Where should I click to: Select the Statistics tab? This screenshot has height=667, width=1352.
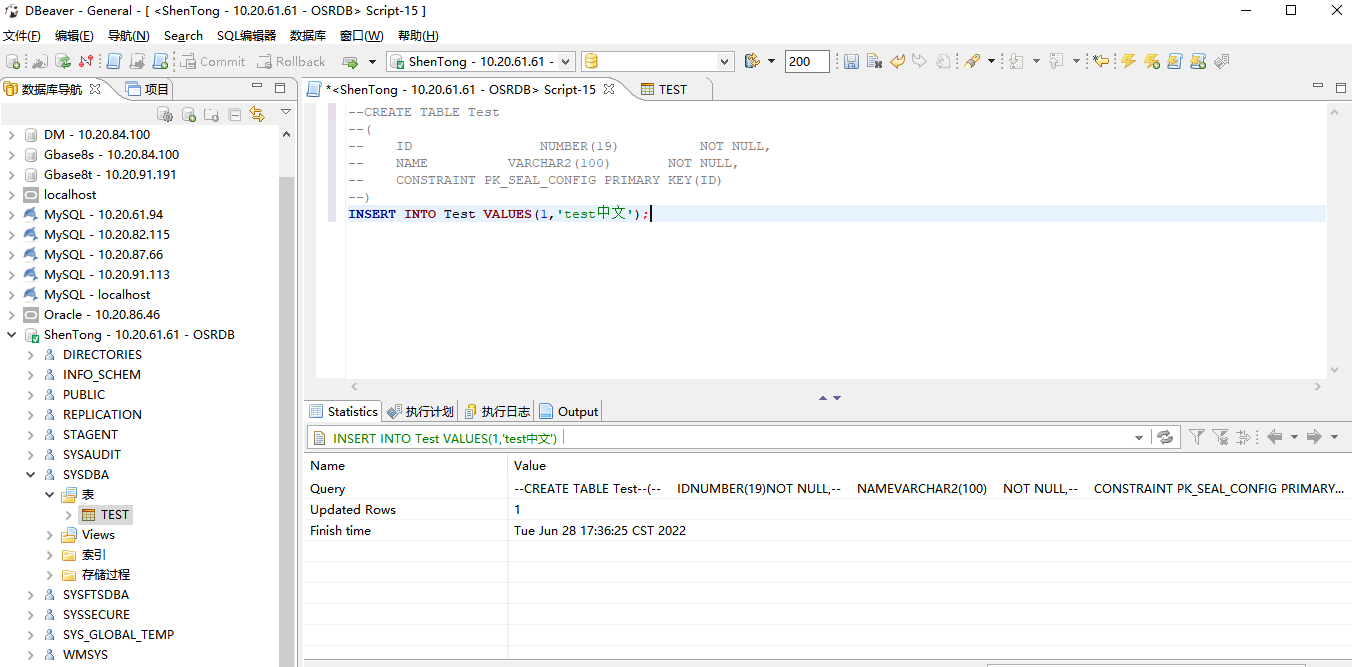(x=343, y=411)
